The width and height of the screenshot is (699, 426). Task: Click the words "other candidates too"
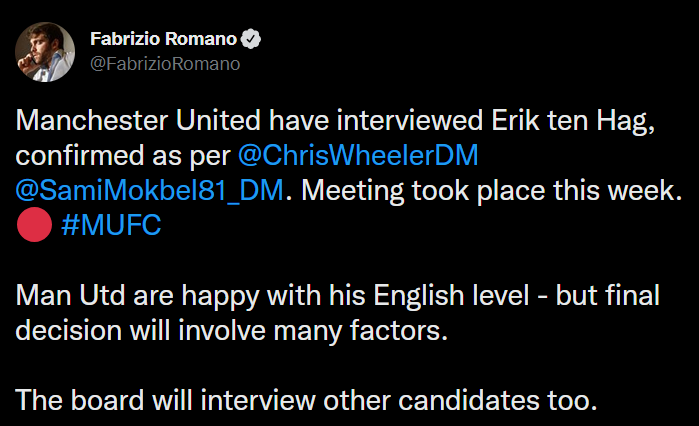click(x=460, y=400)
